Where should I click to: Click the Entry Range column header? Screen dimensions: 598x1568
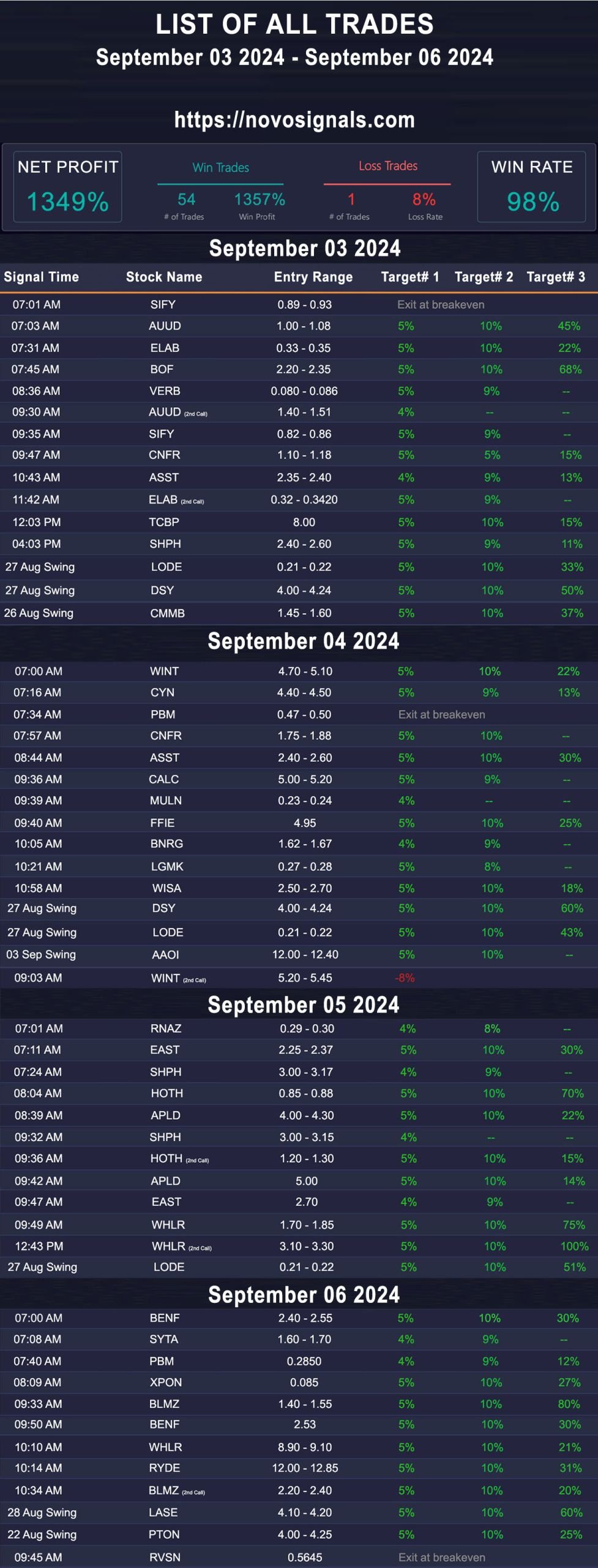click(x=313, y=277)
